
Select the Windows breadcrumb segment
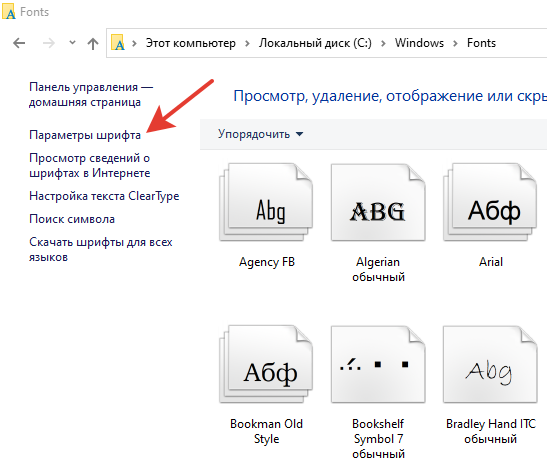pos(419,43)
